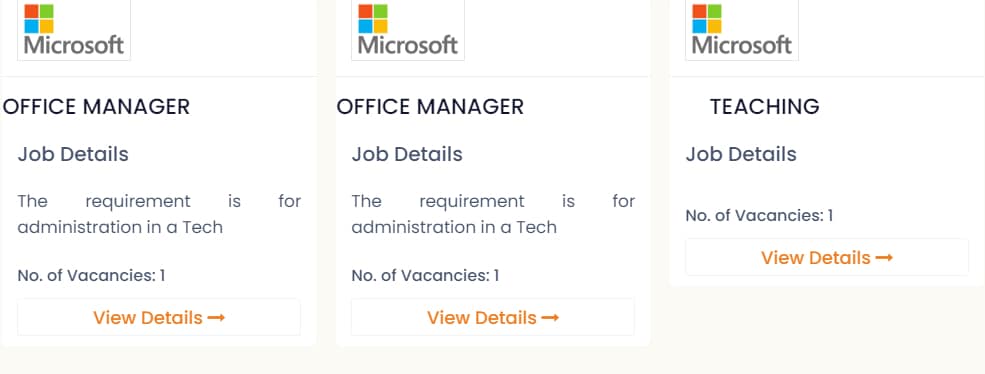Open View Details for the second Office Manager job
Viewport: 985px width, 374px height.
[493, 317]
